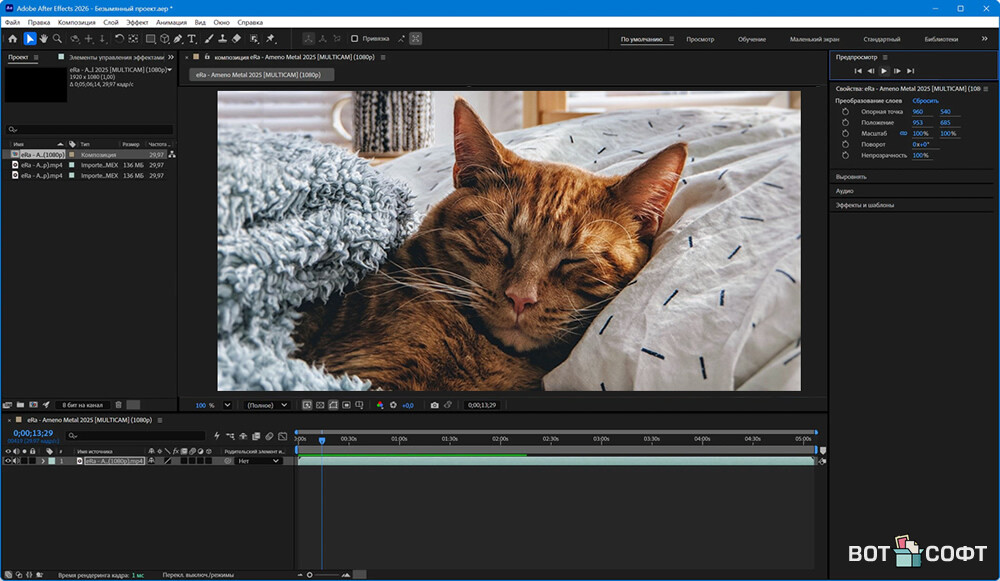
Task: Select the Hand tool in the toolbar
Action: pos(44,39)
